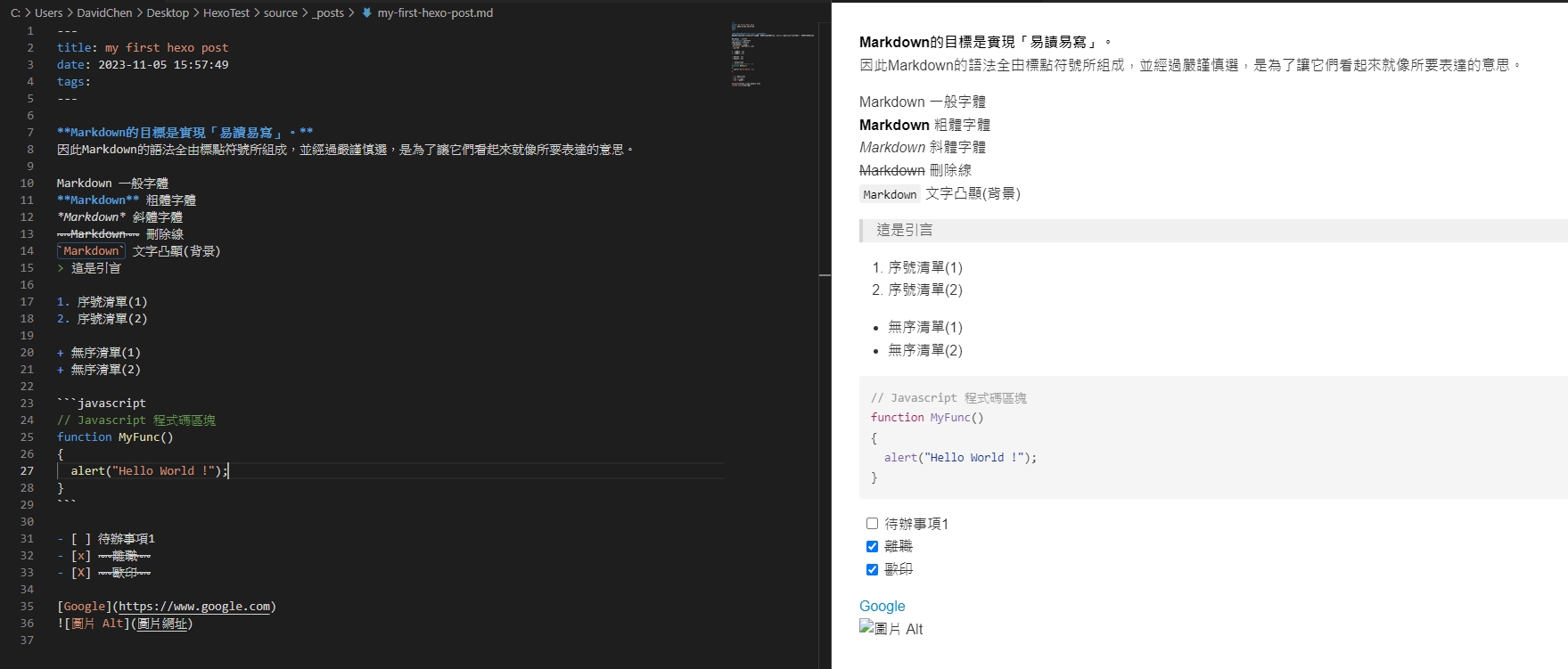Click 無序清單(2) item in preview
Image resolution: width=1568 pixels, height=669 pixels.
(x=925, y=350)
